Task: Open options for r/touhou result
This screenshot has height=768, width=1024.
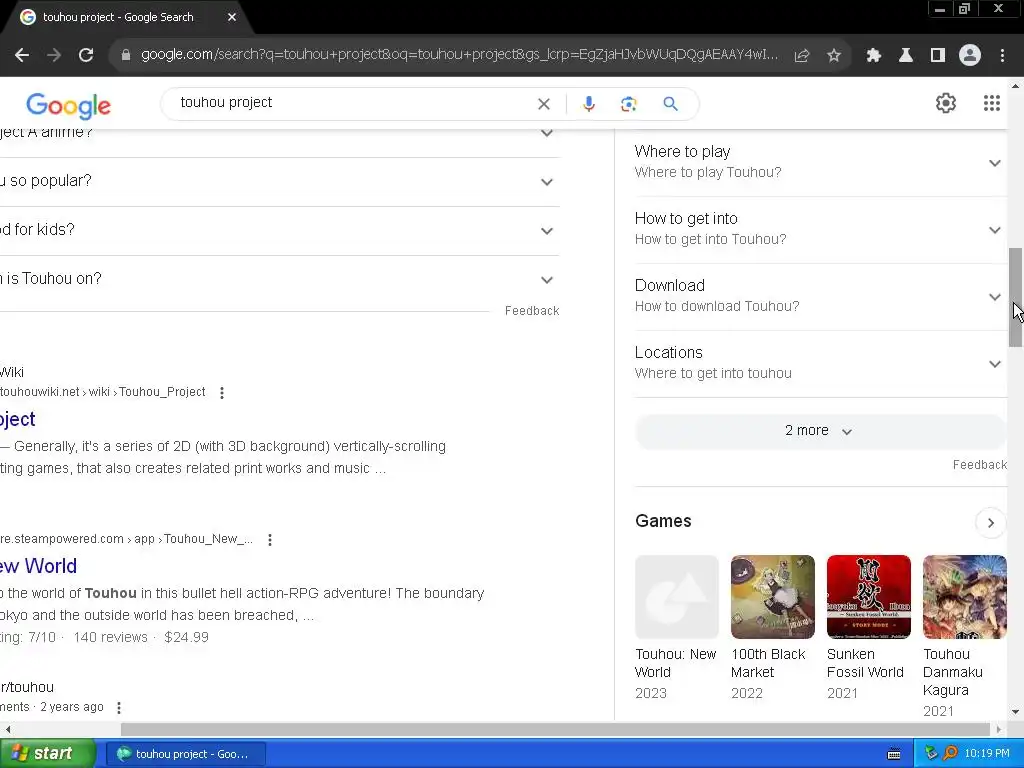Action: coord(119,707)
